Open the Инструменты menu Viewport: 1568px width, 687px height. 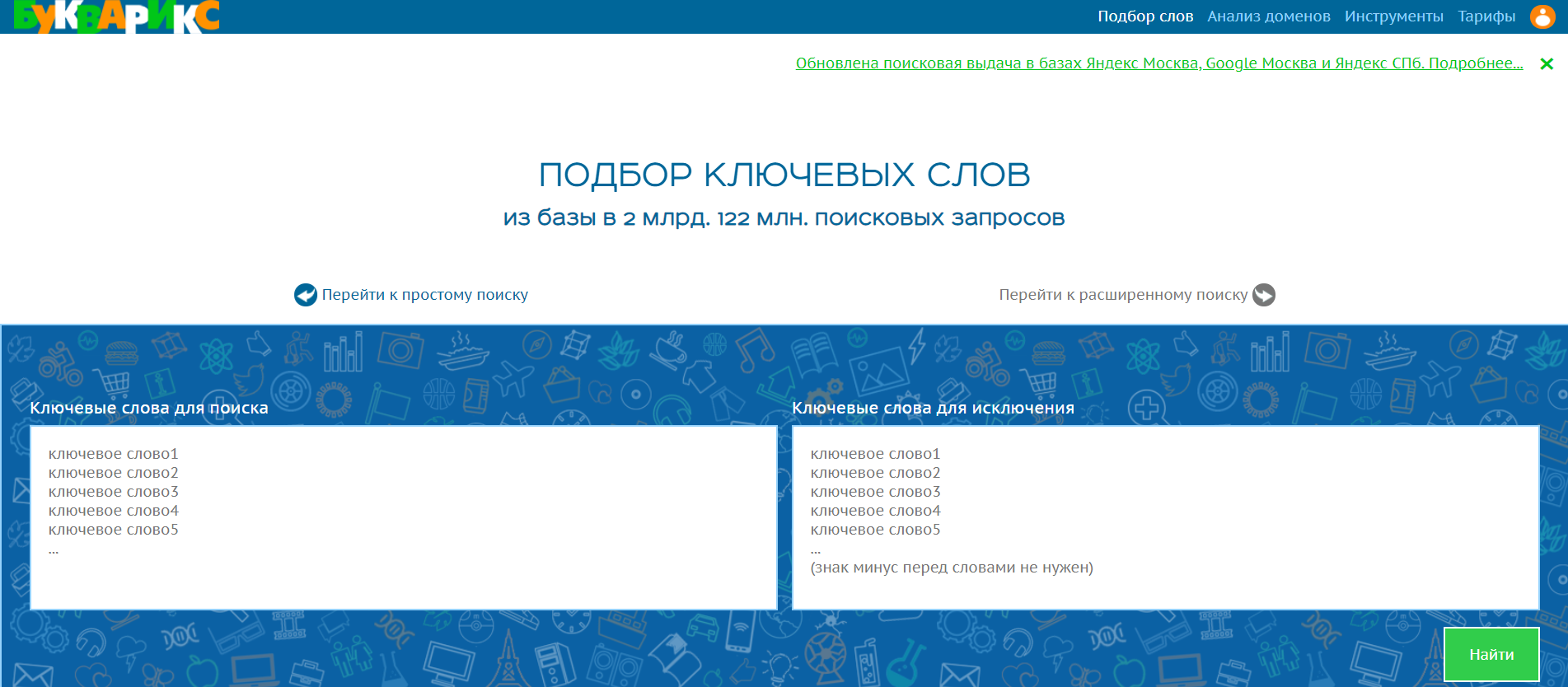coord(1393,16)
